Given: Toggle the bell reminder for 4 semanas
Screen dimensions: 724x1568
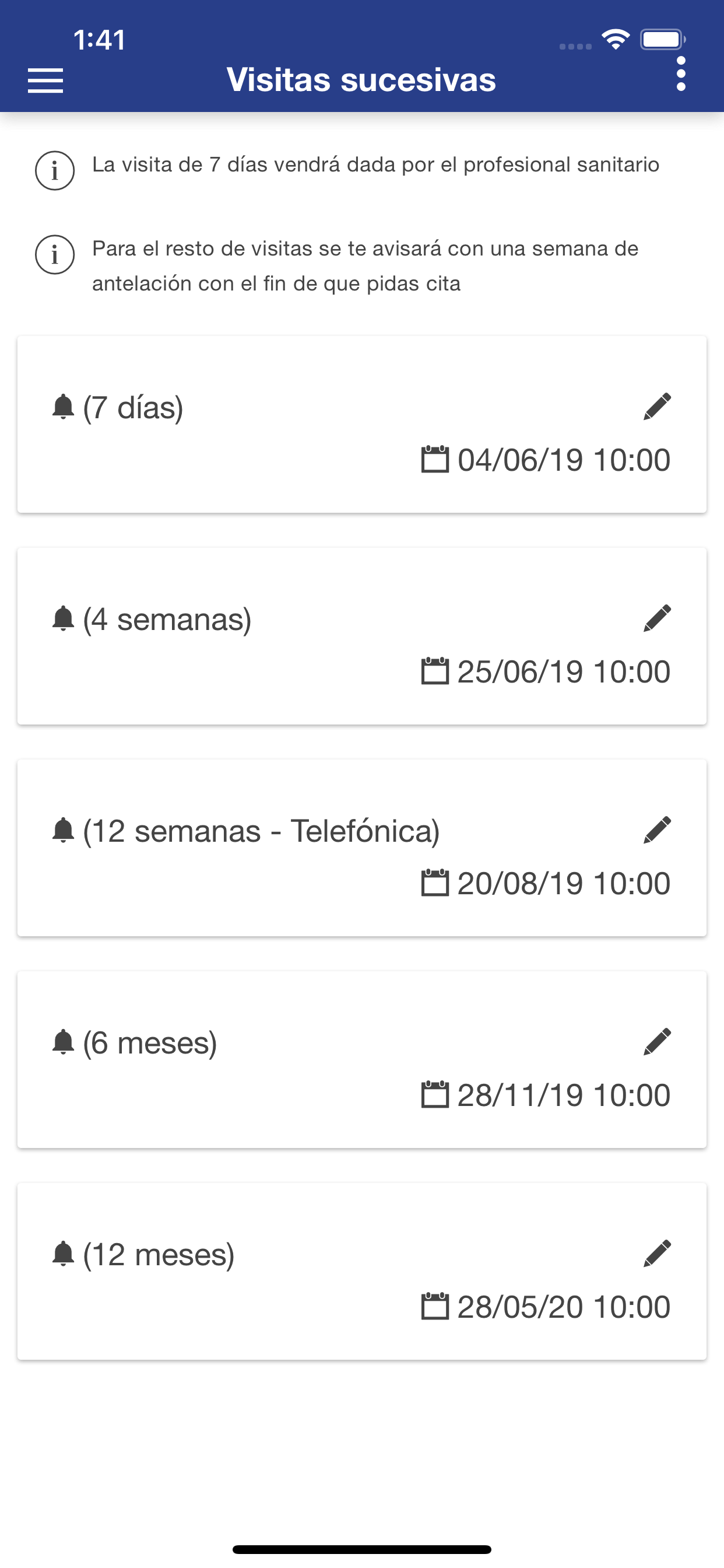Looking at the screenshot, I should (x=64, y=618).
